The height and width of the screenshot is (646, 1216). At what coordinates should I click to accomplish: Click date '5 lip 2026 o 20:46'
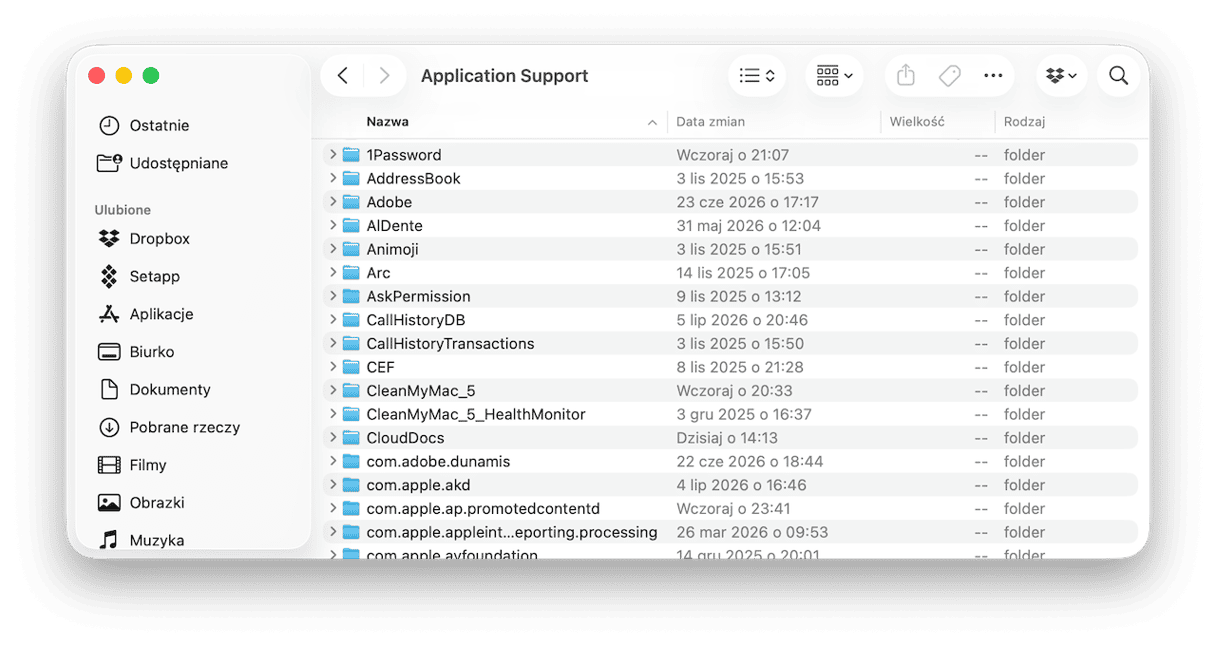742,320
